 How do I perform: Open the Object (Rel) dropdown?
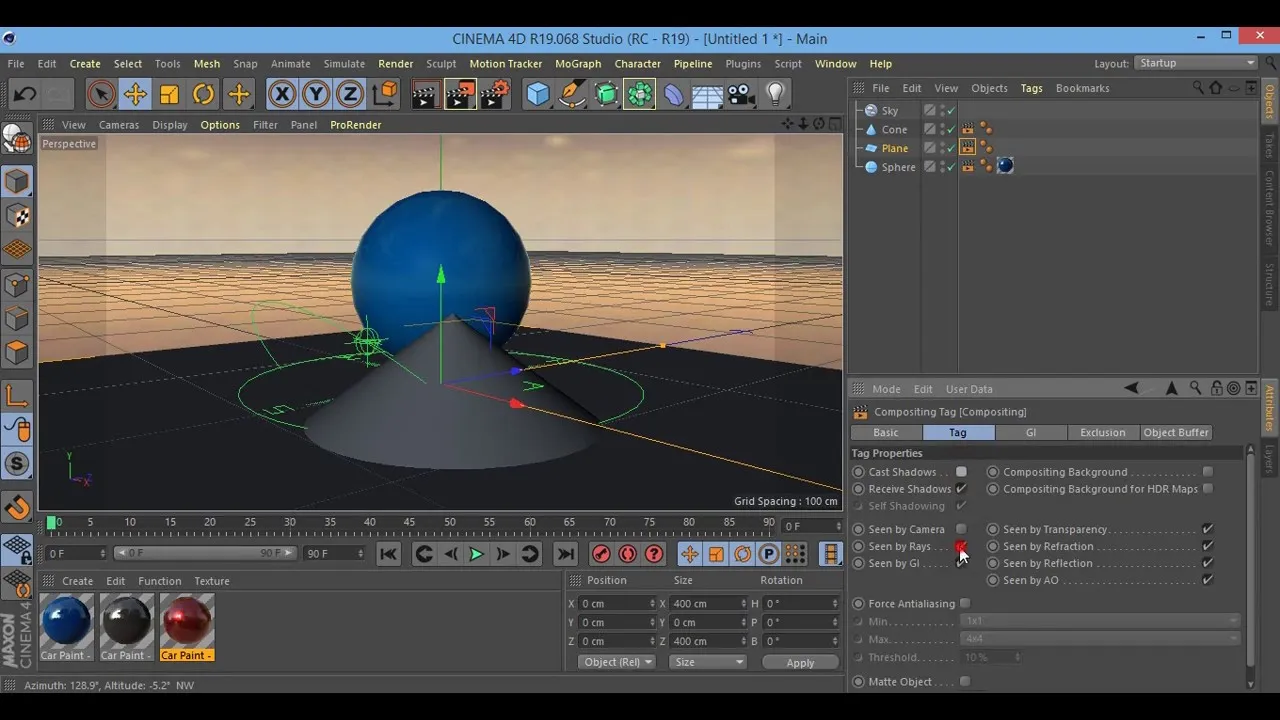[616, 662]
